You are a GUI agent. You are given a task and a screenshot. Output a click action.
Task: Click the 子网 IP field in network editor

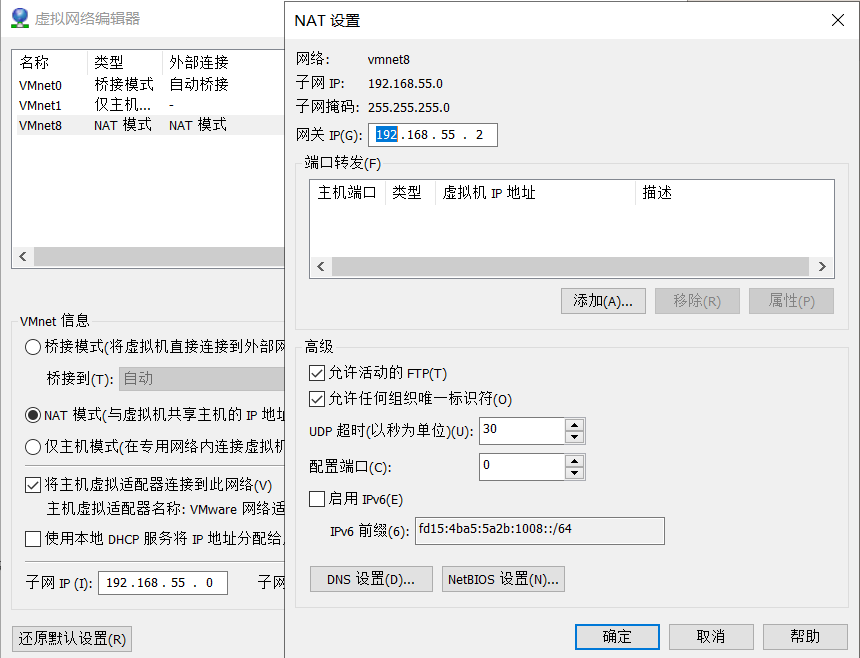click(163, 583)
